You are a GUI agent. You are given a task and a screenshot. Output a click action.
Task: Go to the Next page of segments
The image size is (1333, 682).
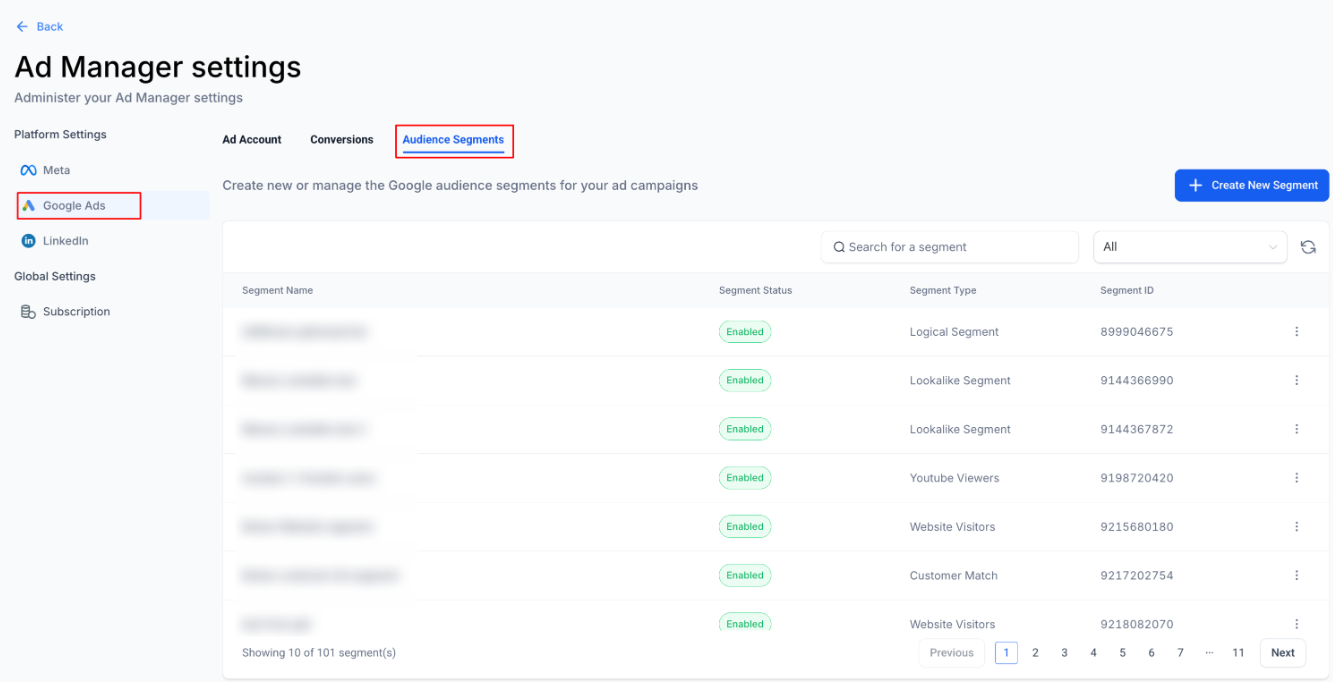click(x=1282, y=653)
